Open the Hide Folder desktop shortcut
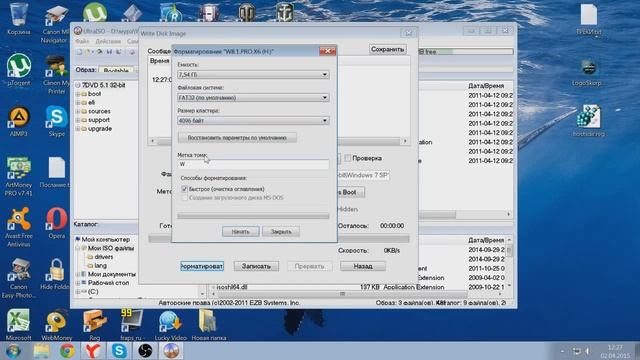640x360 pixels. (55, 274)
